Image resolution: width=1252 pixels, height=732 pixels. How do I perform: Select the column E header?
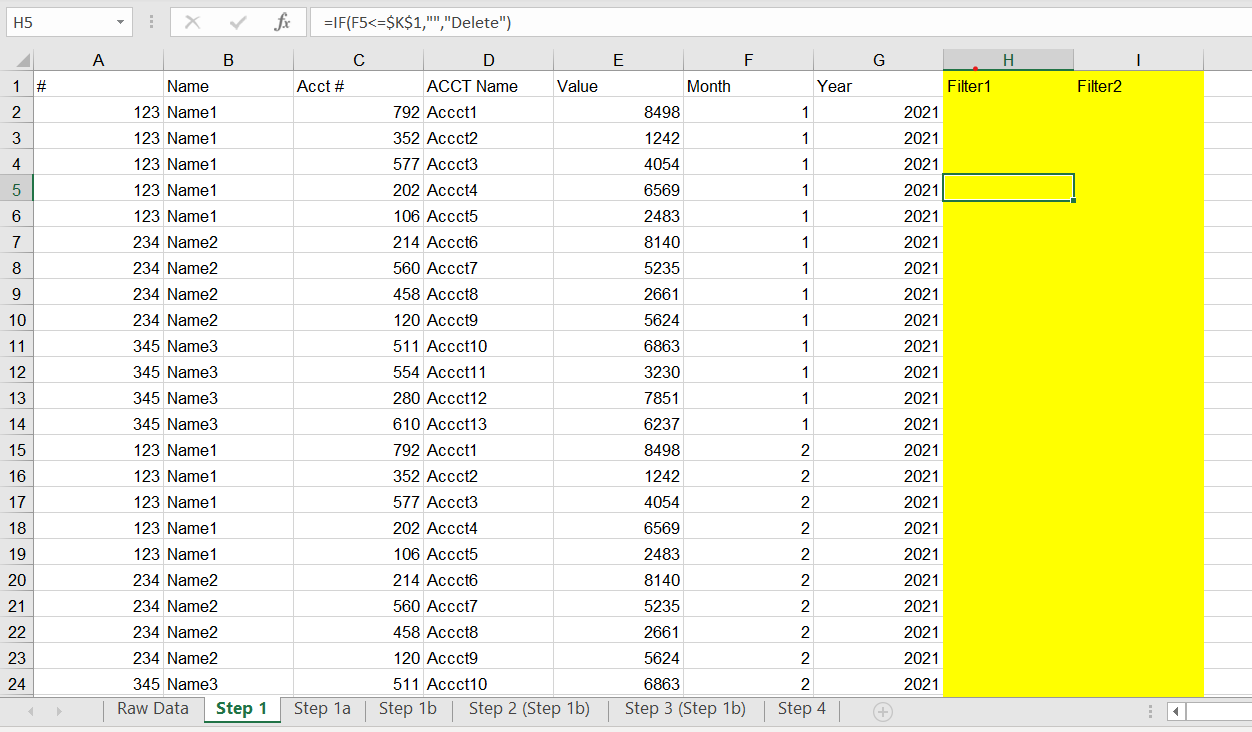(618, 60)
